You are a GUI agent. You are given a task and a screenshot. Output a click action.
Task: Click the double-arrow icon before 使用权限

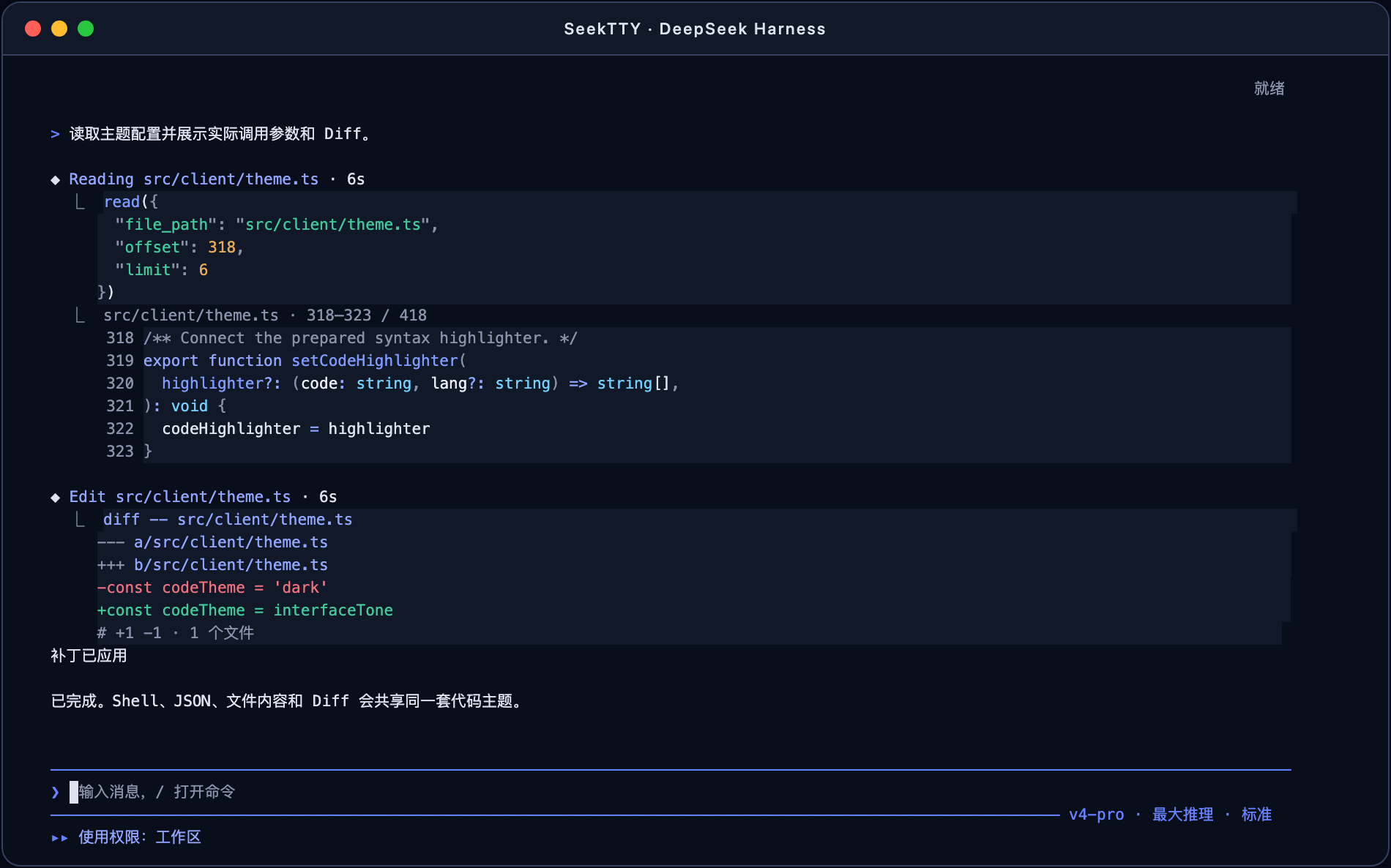pos(60,838)
